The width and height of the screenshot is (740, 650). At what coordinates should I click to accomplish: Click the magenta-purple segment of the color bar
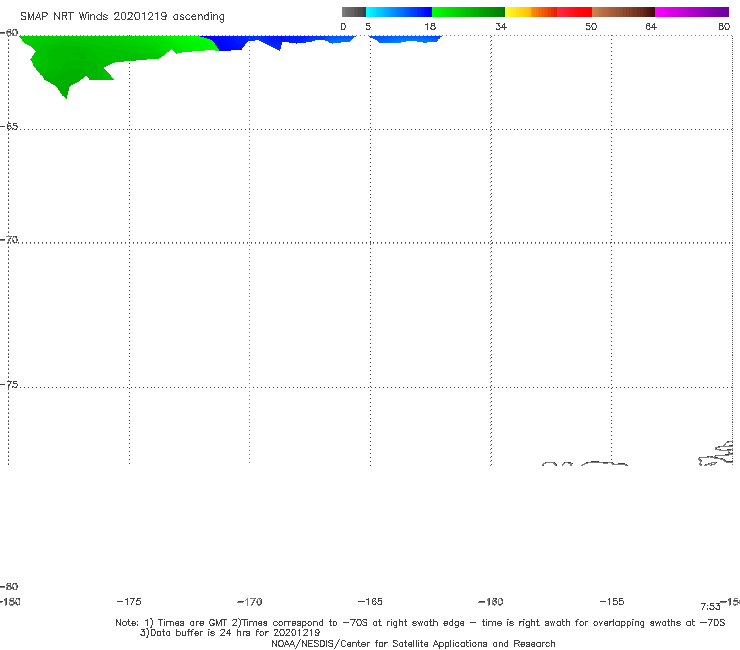tap(692, 12)
